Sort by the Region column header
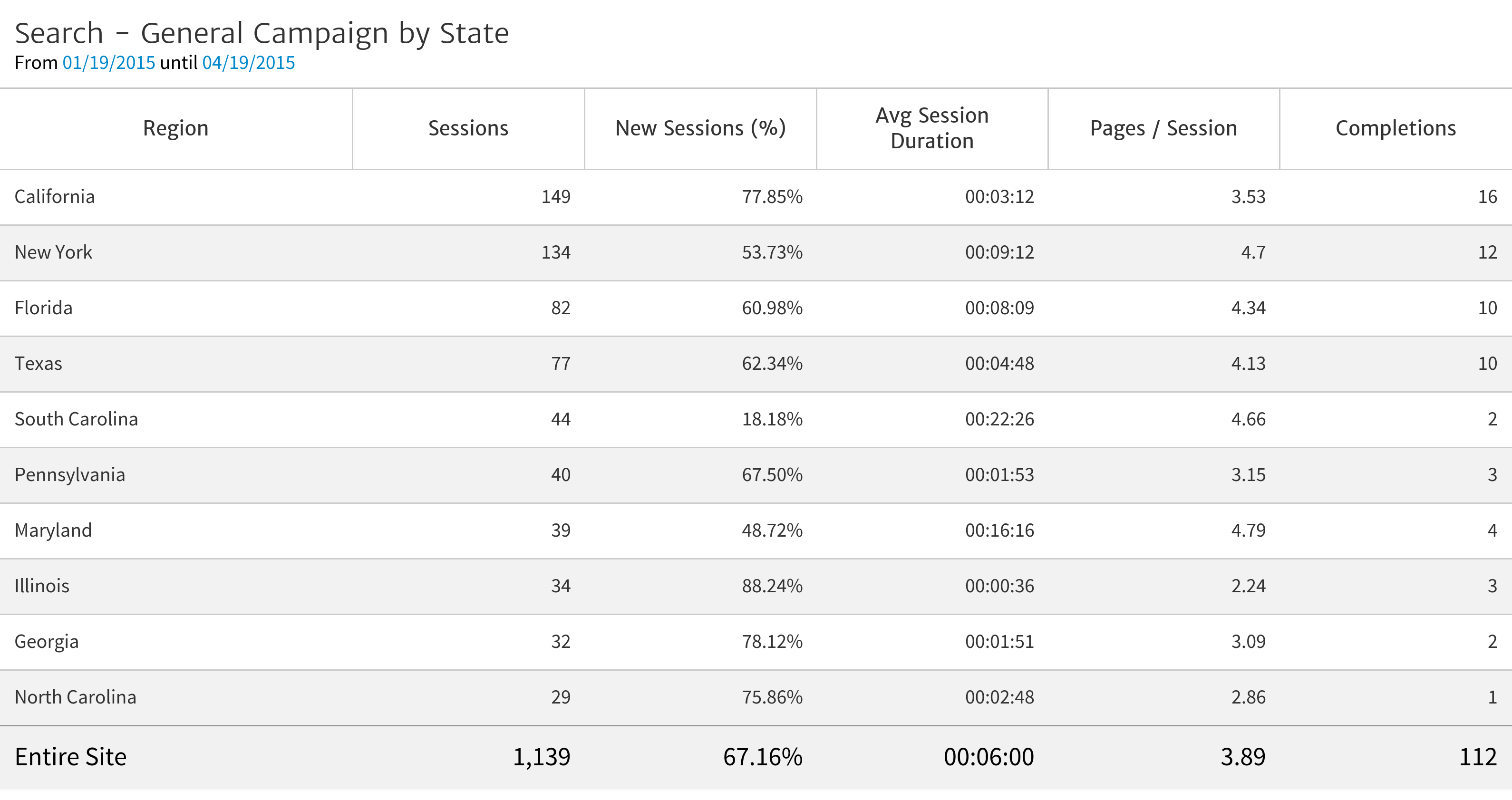 pos(175,128)
